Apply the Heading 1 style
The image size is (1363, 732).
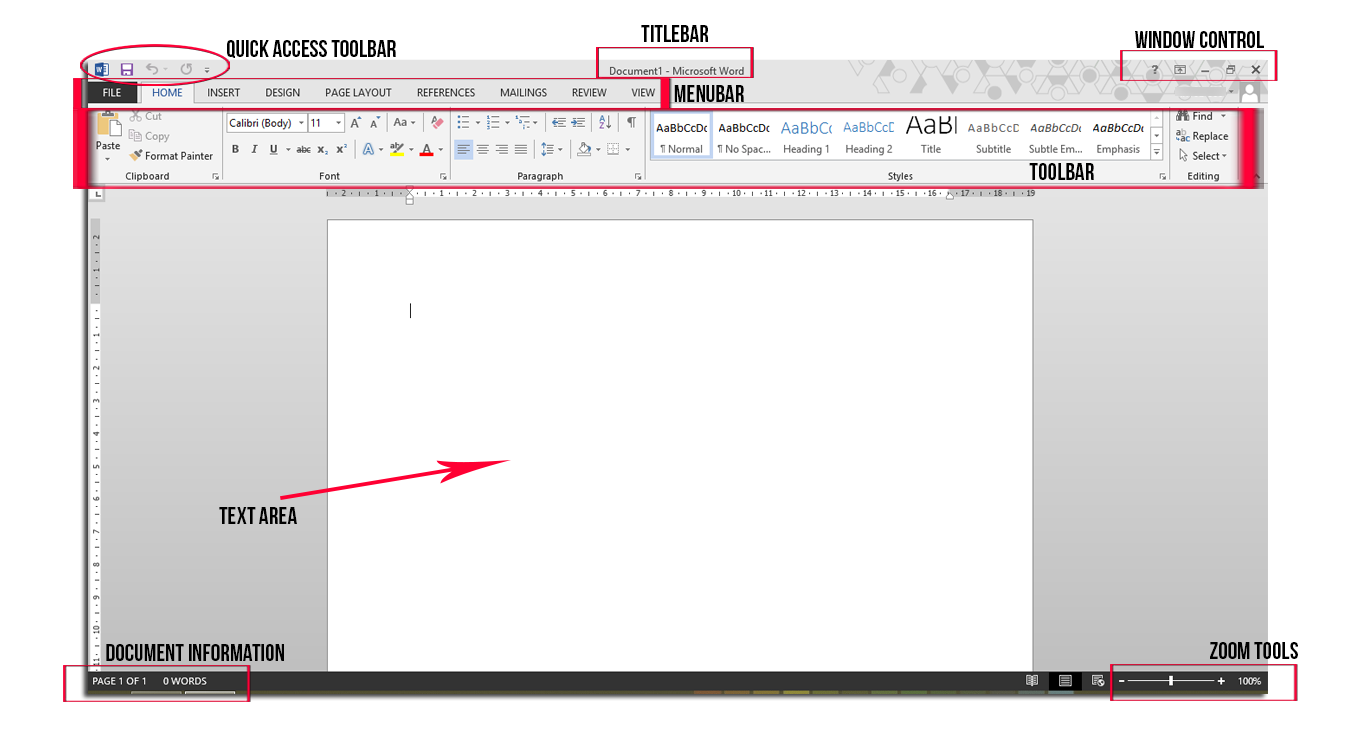click(x=806, y=135)
